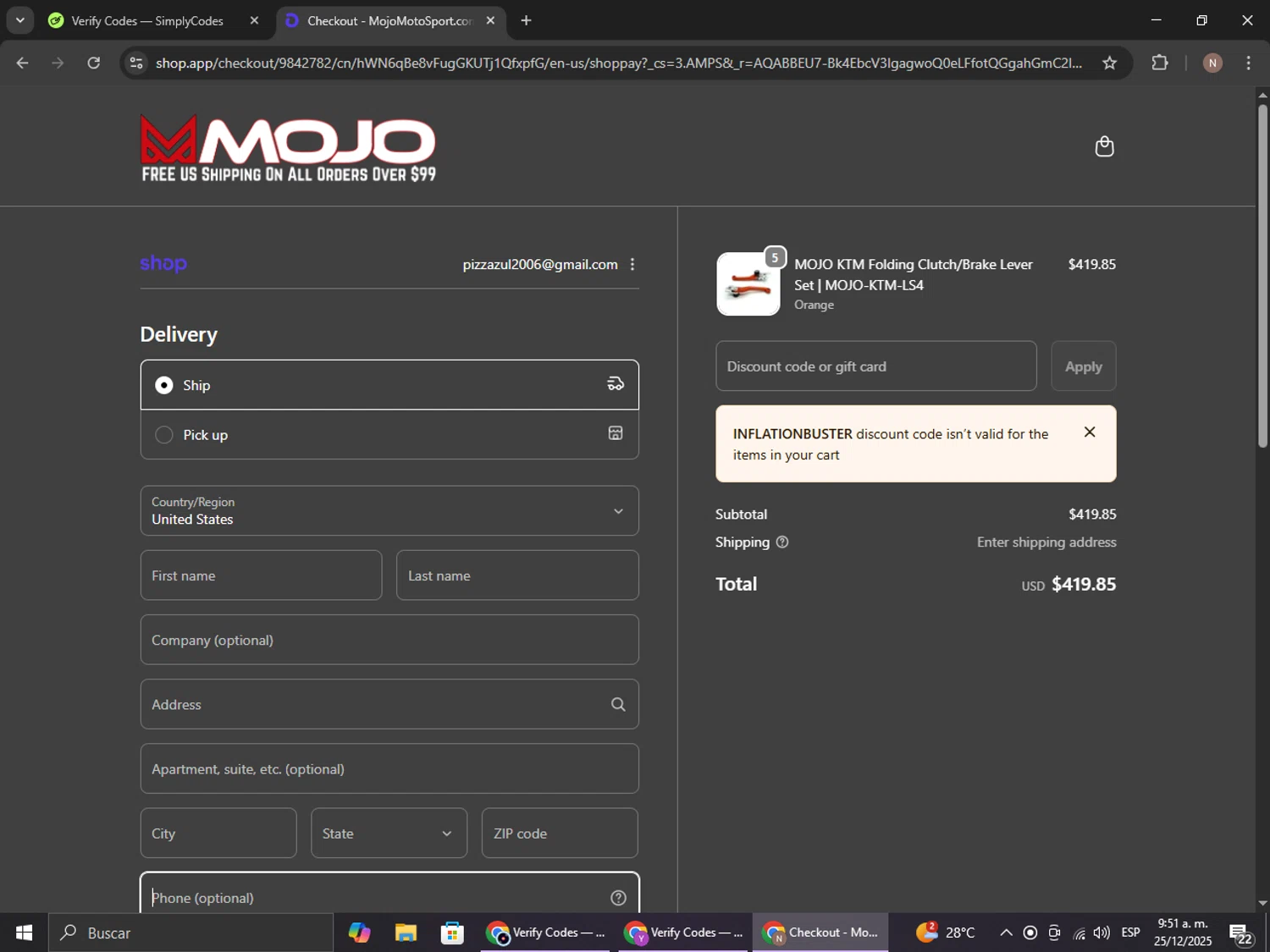Open a new browser tab

coord(526,20)
